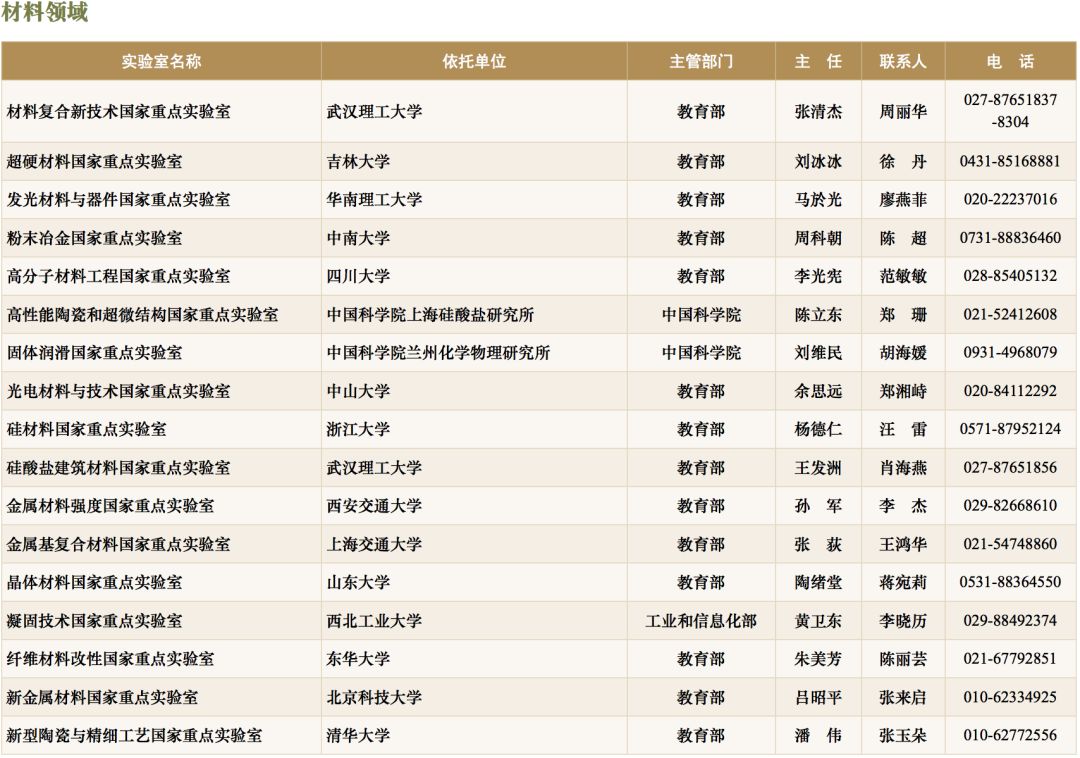Select phone number 0431-85168881

click(x=1010, y=161)
